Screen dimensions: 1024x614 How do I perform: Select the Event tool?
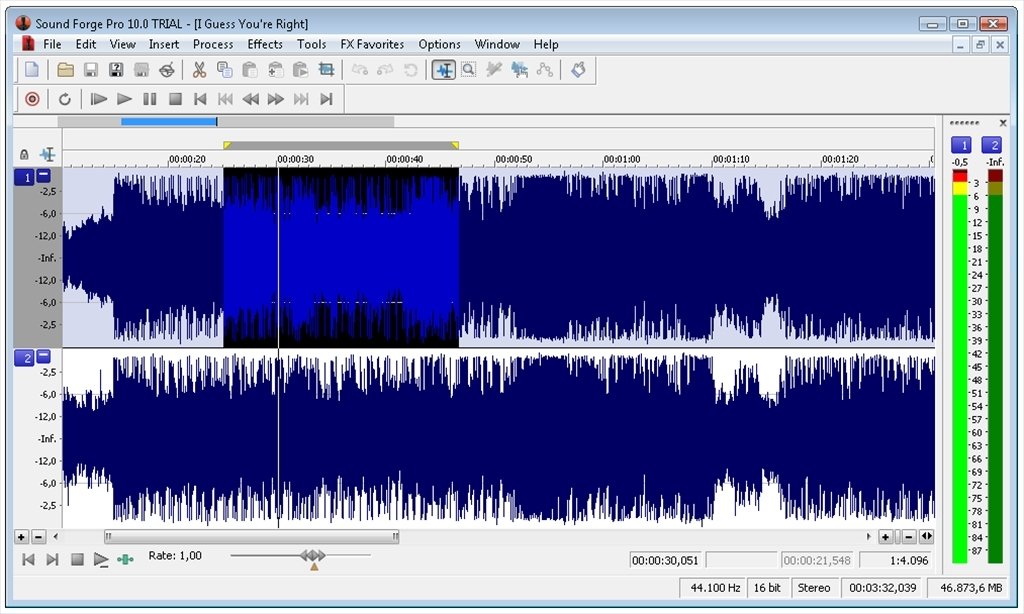pos(520,69)
